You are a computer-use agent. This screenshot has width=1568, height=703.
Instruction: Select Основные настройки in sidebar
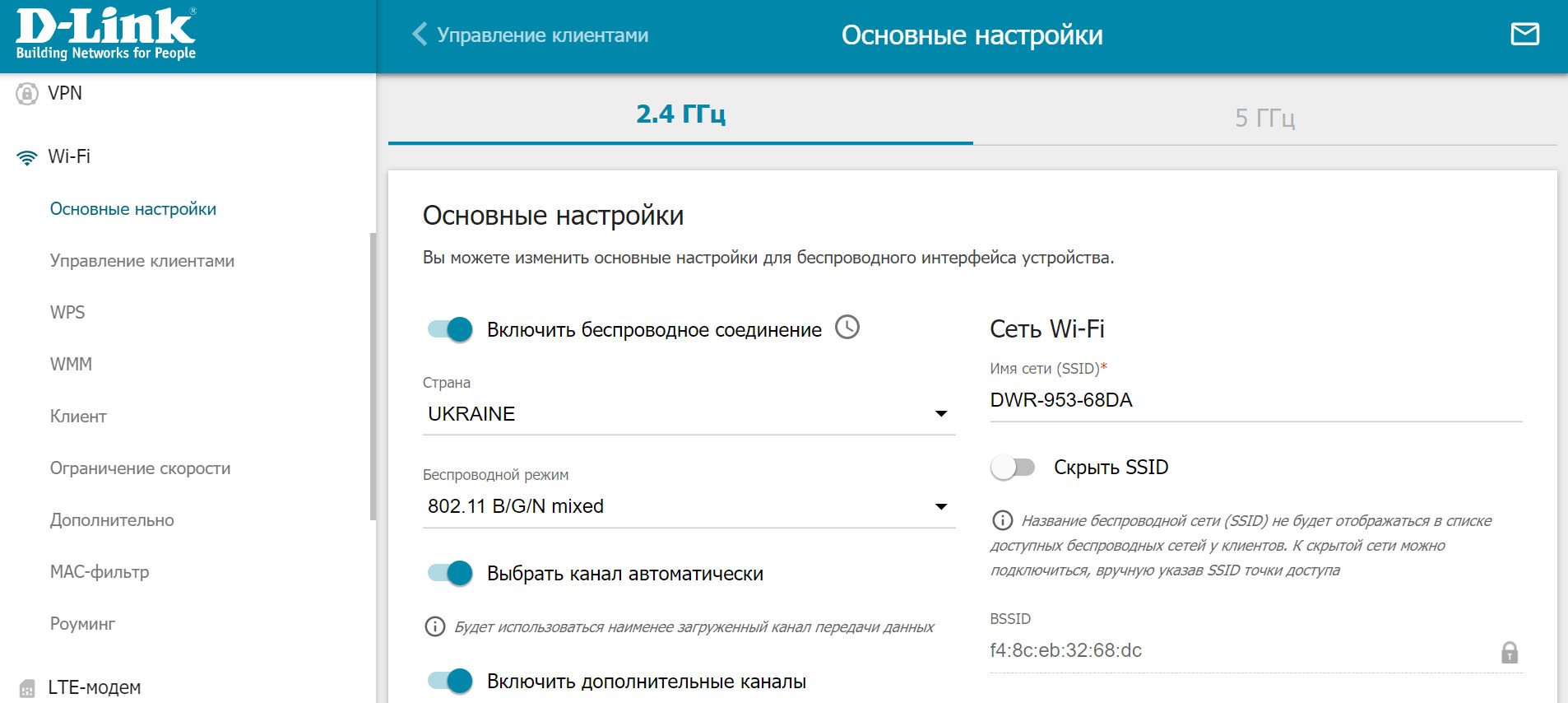(133, 209)
